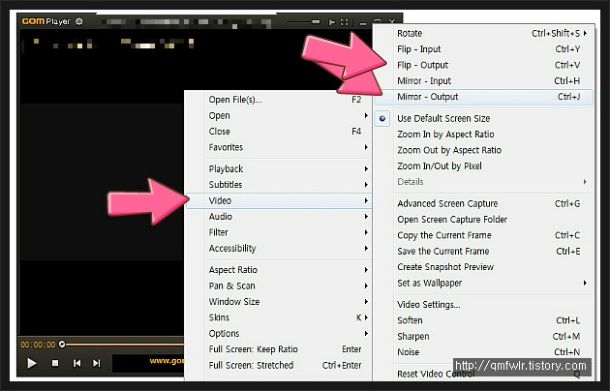Apply the Noise video effect

coord(484,352)
